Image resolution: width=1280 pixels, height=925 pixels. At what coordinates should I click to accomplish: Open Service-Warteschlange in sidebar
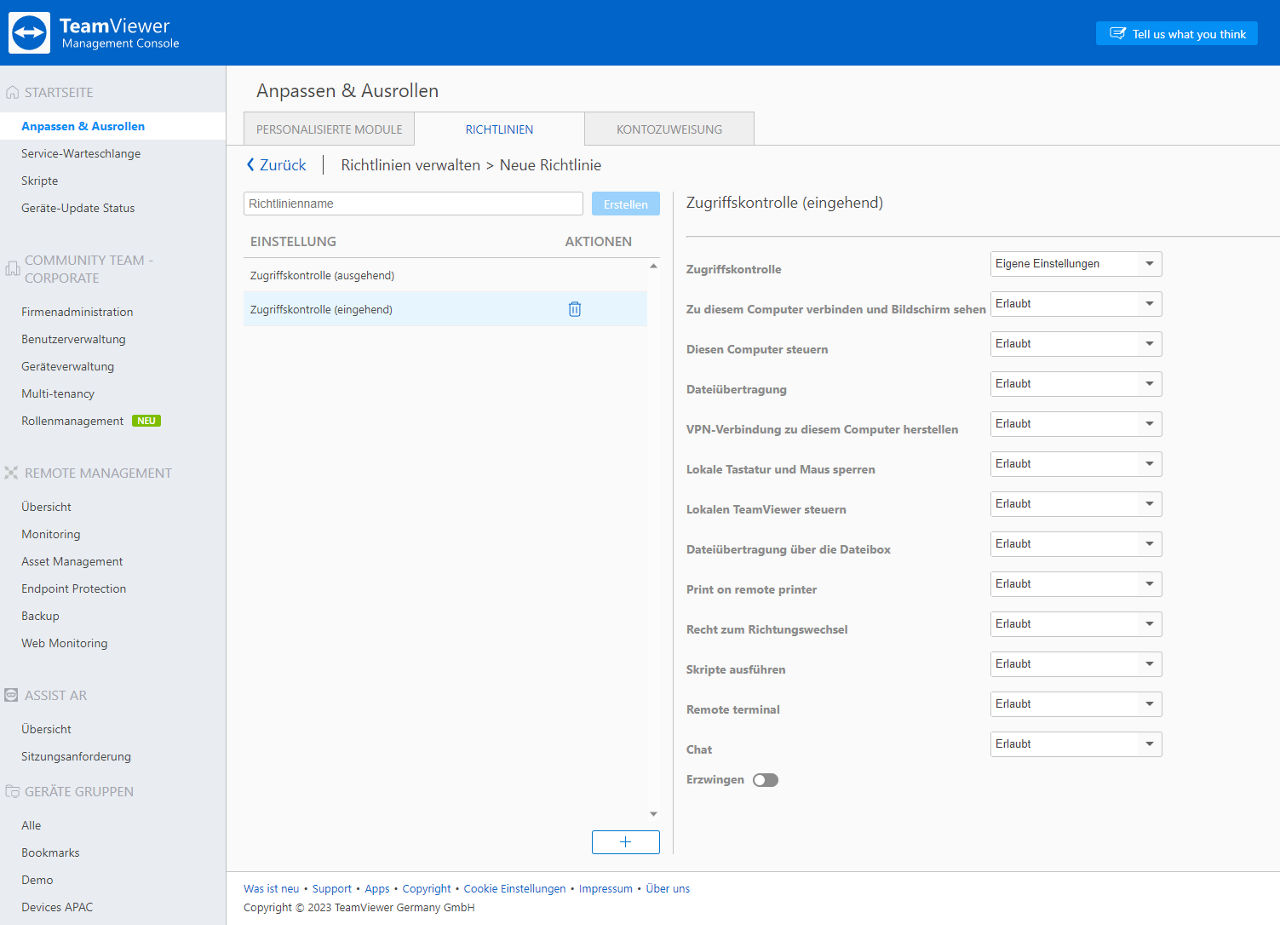[81, 154]
